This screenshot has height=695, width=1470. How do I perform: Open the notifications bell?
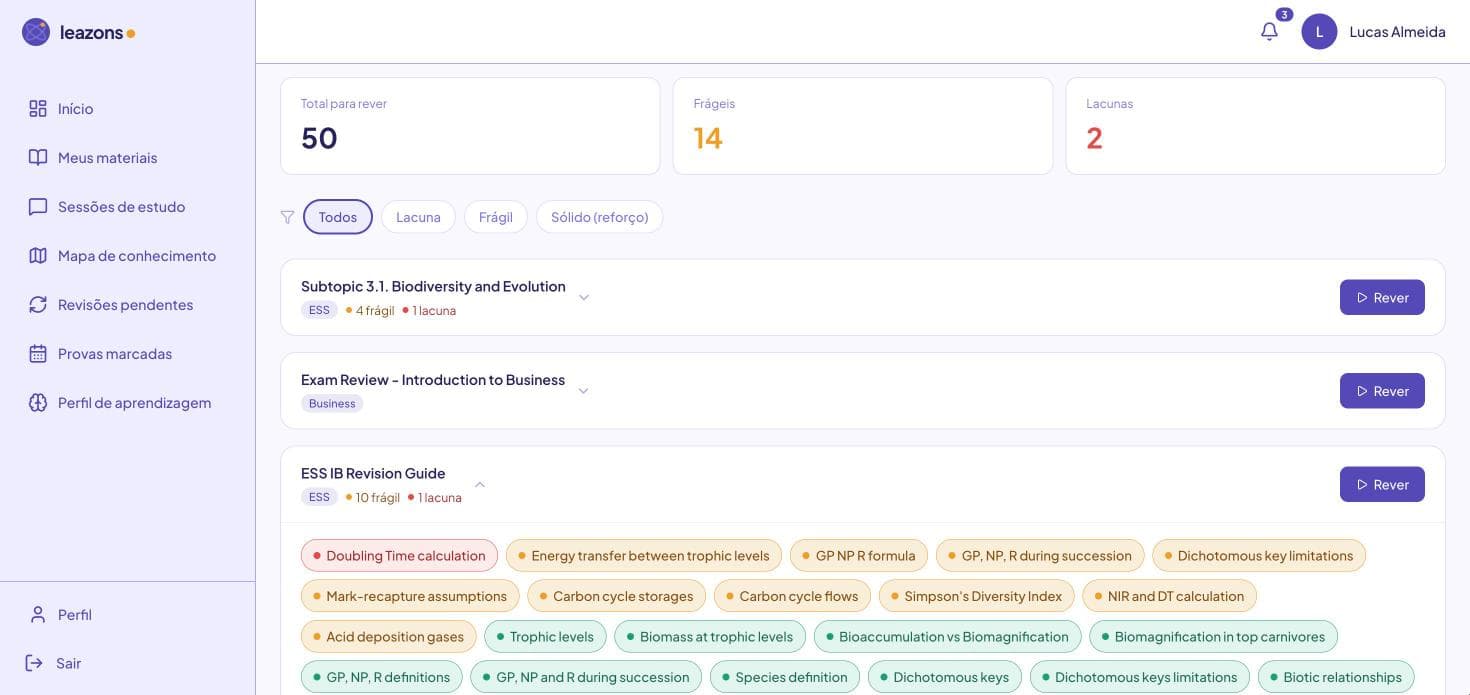click(x=1269, y=32)
